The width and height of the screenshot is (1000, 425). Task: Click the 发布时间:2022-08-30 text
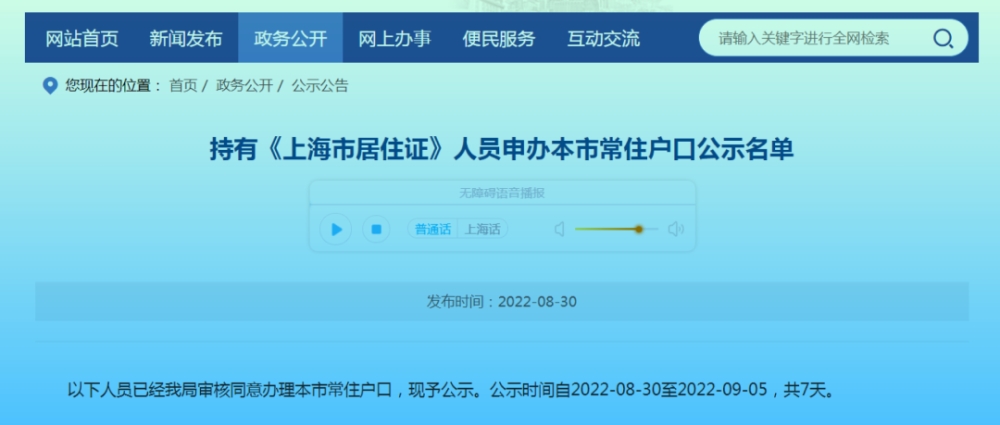click(501, 301)
